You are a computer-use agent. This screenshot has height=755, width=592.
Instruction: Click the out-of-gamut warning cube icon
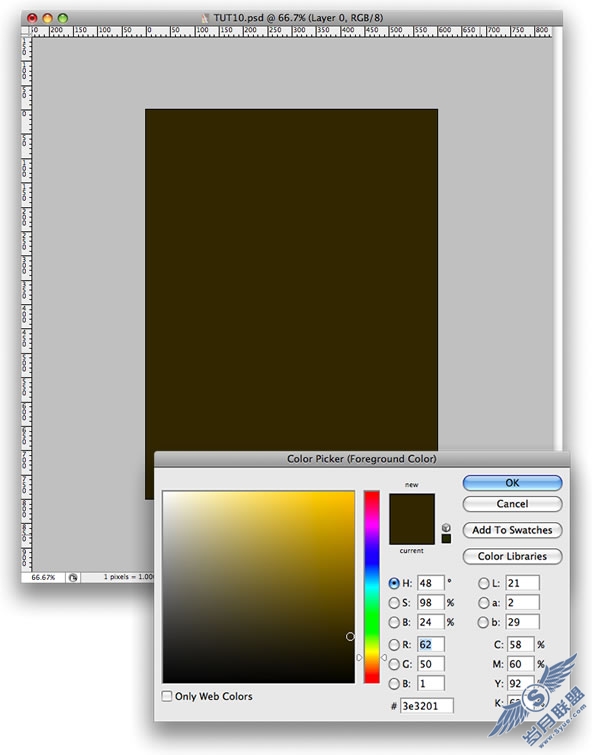pos(446,528)
